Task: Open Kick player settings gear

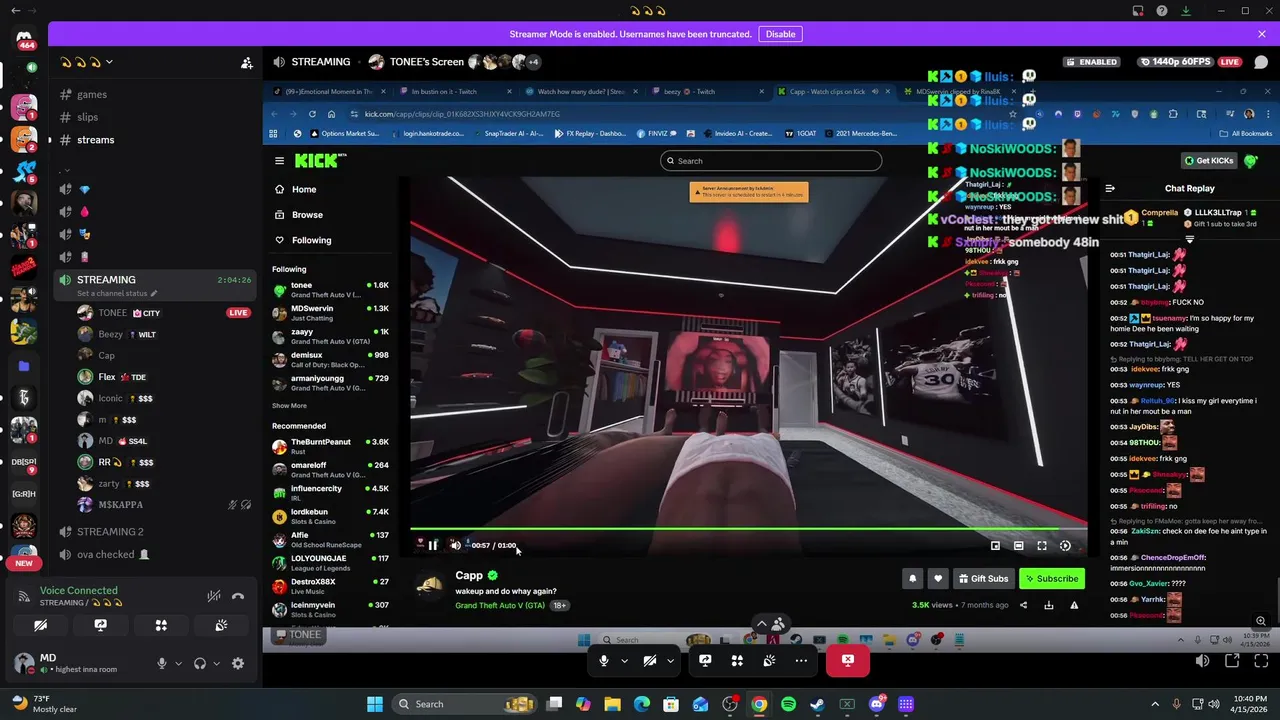Action: pos(1065,546)
